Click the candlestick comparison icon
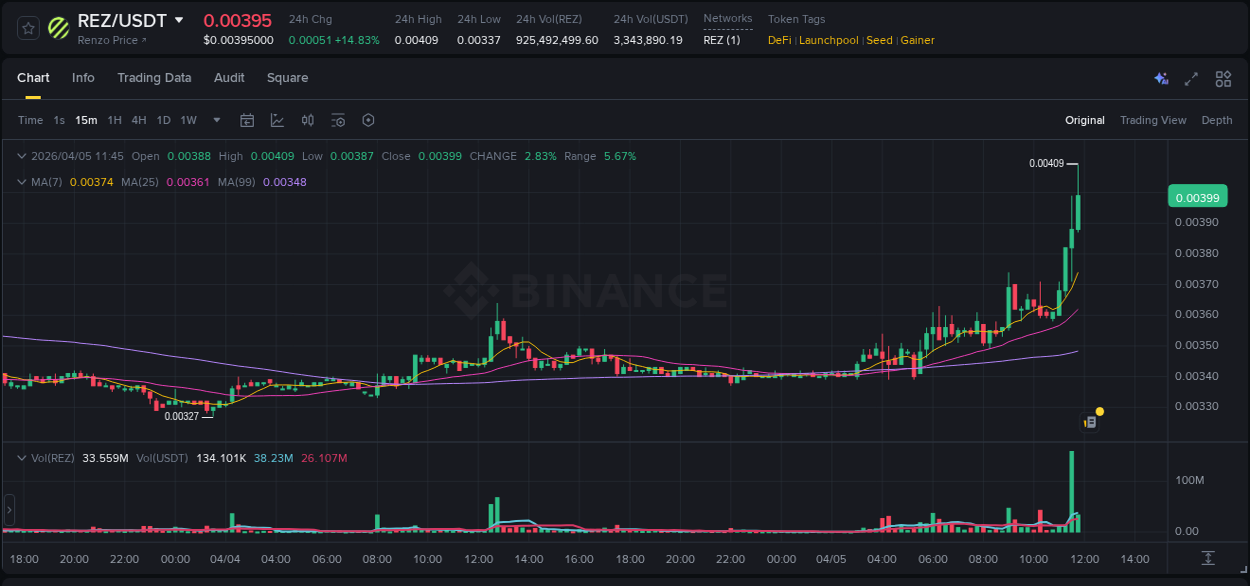The width and height of the screenshot is (1250, 586). click(308, 120)
